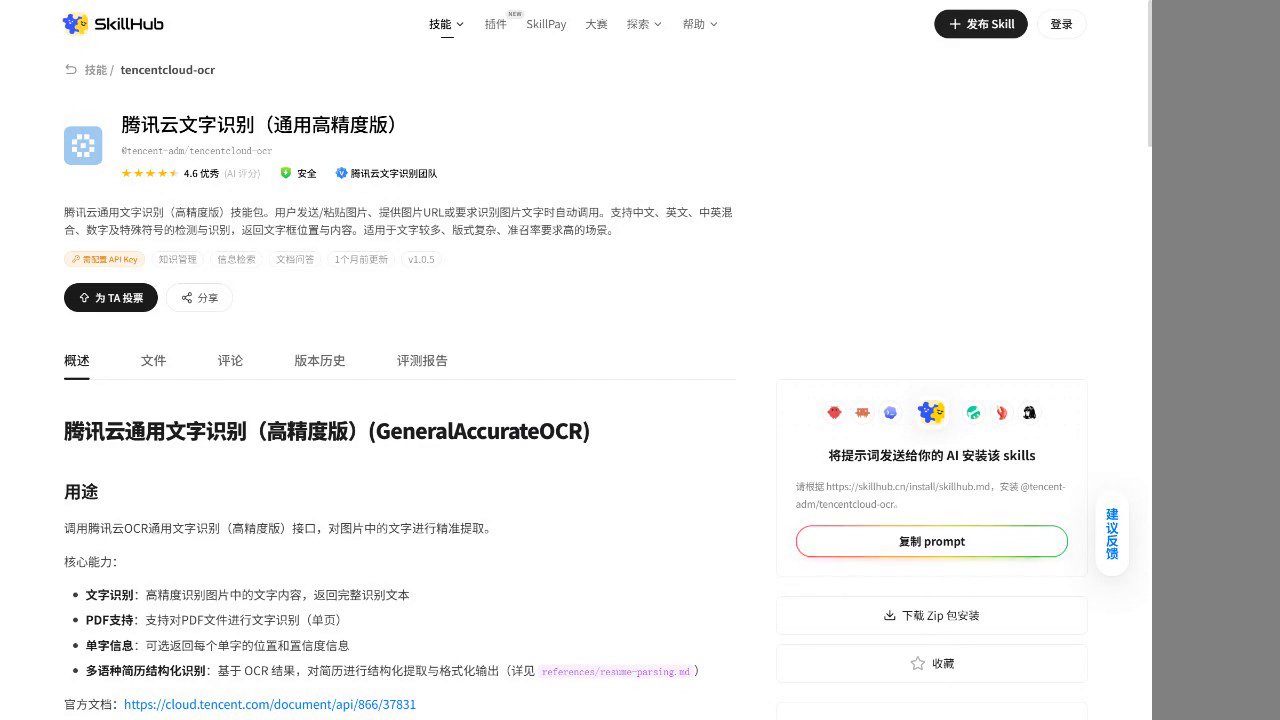Click the tencentcloud-ocr breadcrumb text

click(168, 70)
